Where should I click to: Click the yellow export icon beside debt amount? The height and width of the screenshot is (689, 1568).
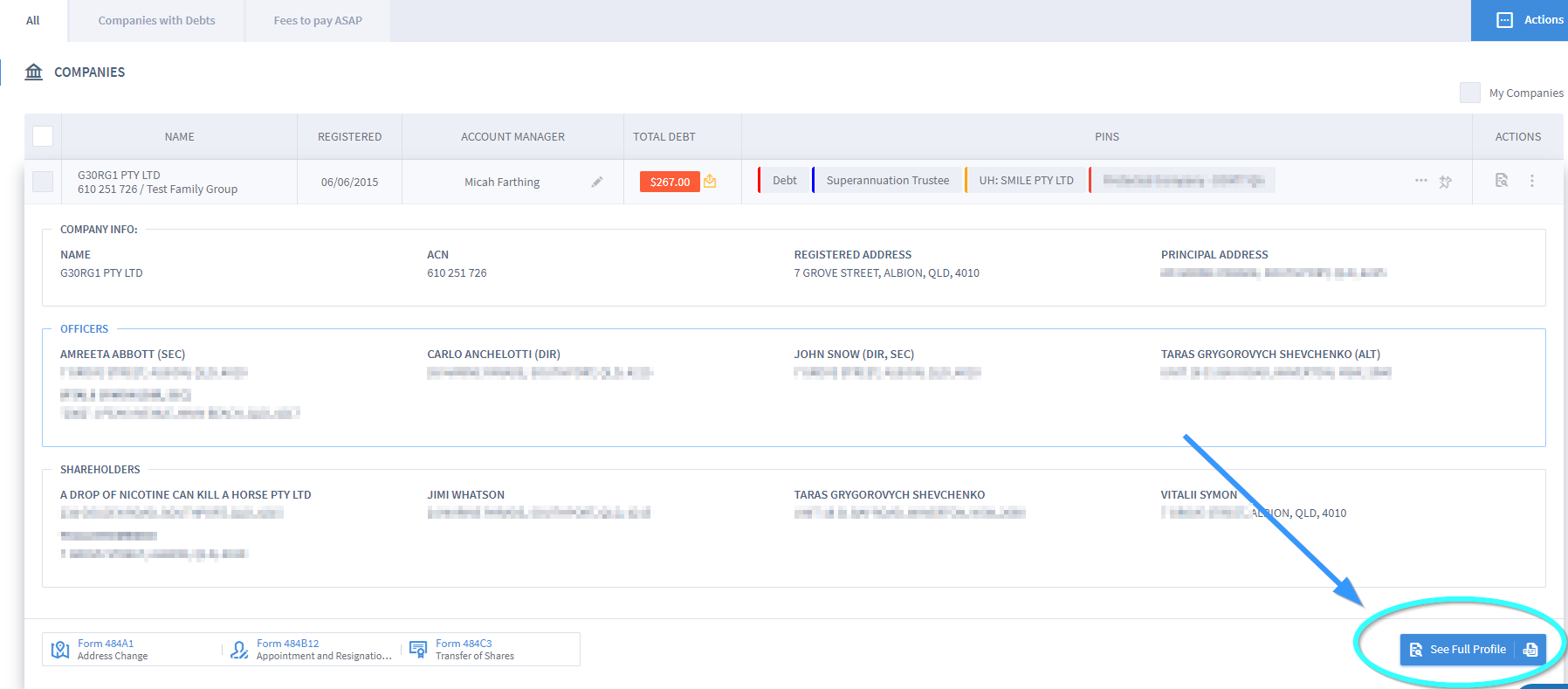coord(710,181)
